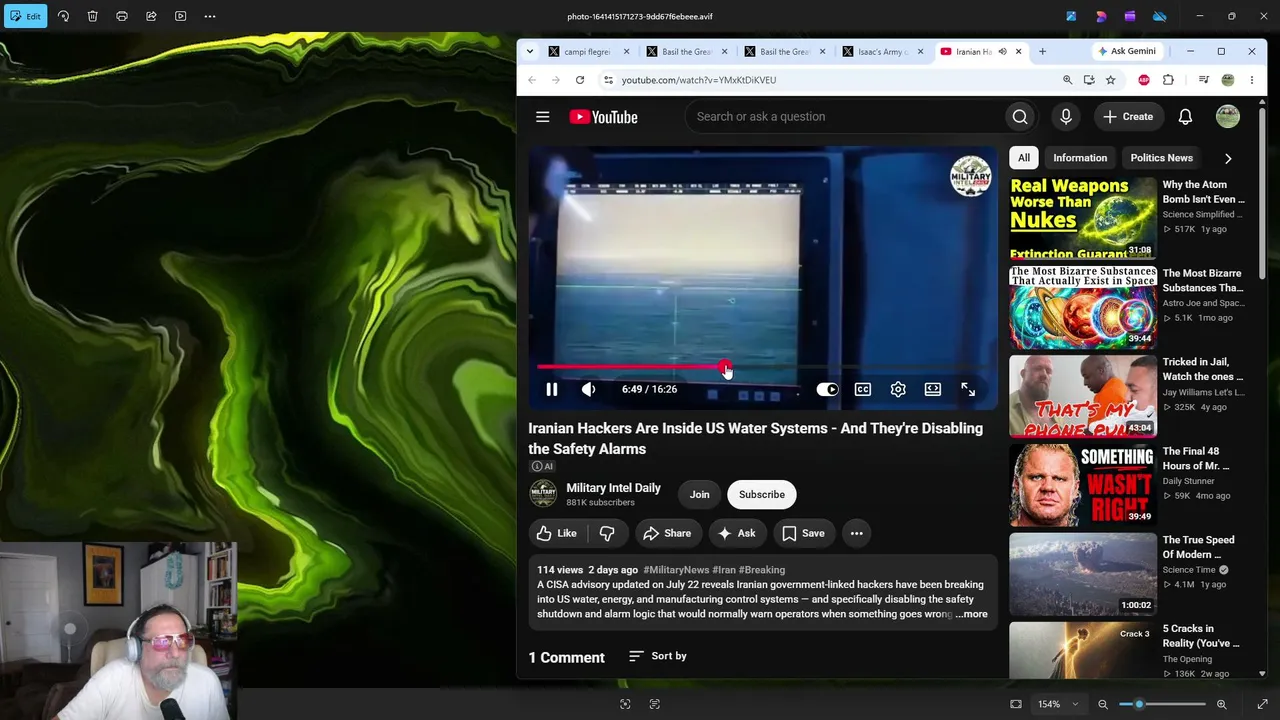Switch video to theater mode
Screen dimensions: 1280x720
[933, 389]
